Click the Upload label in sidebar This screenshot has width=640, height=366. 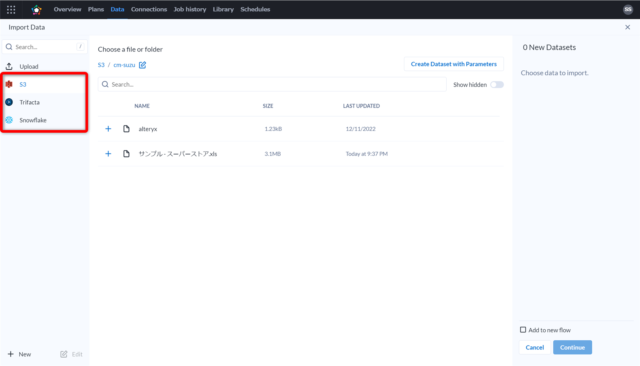tap(29, 67)
